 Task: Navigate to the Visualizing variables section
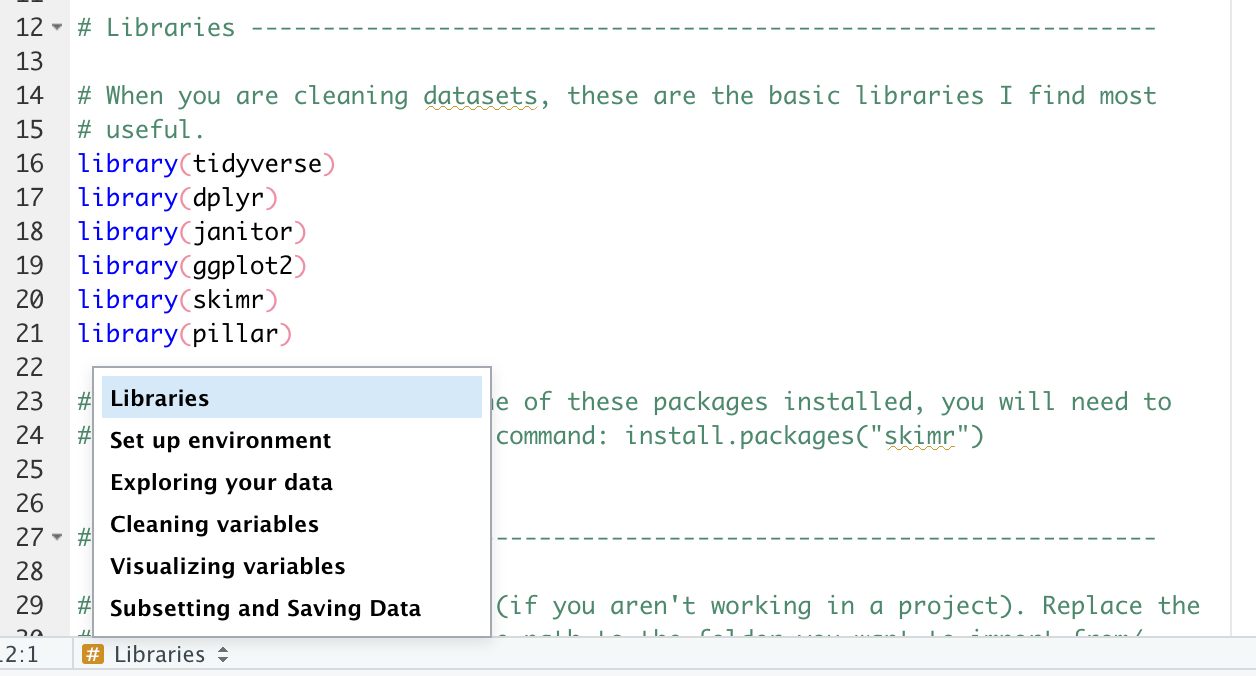(x=227, y=567)
